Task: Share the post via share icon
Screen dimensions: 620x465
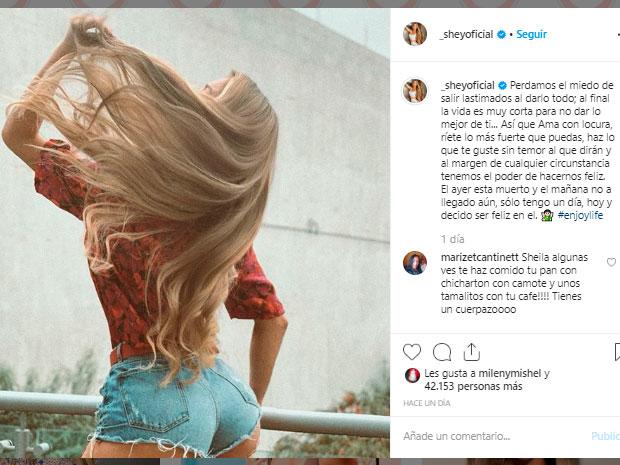Action: click(x=471, y=352)
